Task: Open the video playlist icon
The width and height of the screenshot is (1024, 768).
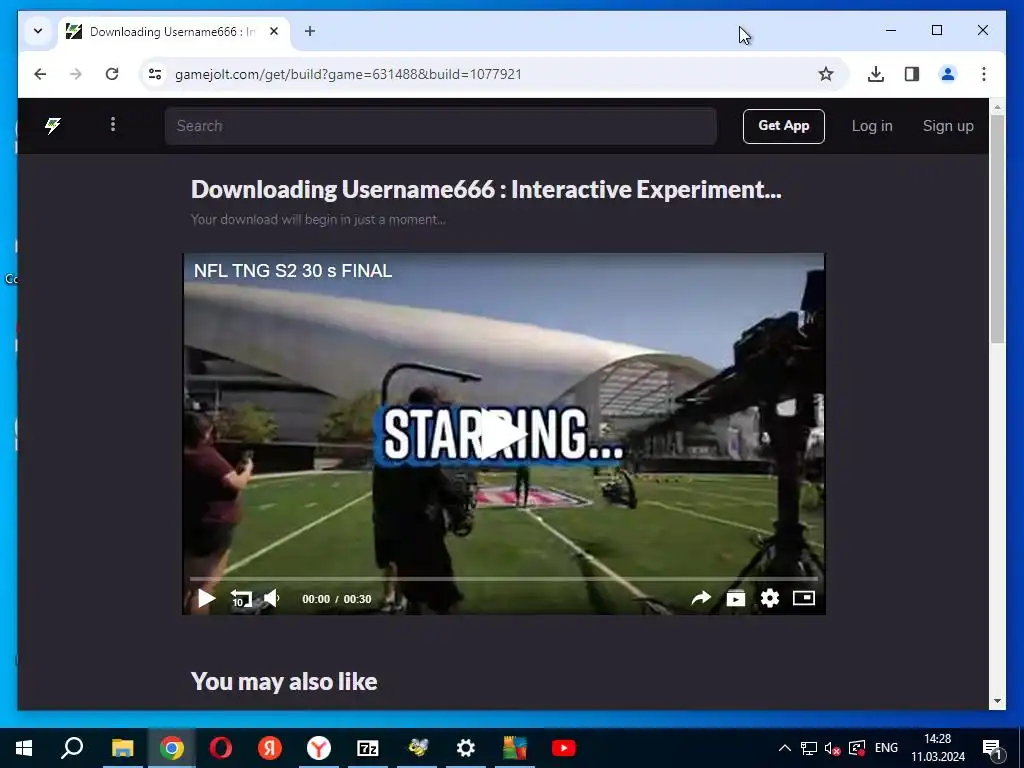Action: pyautogui.click(x=735, y=598)
